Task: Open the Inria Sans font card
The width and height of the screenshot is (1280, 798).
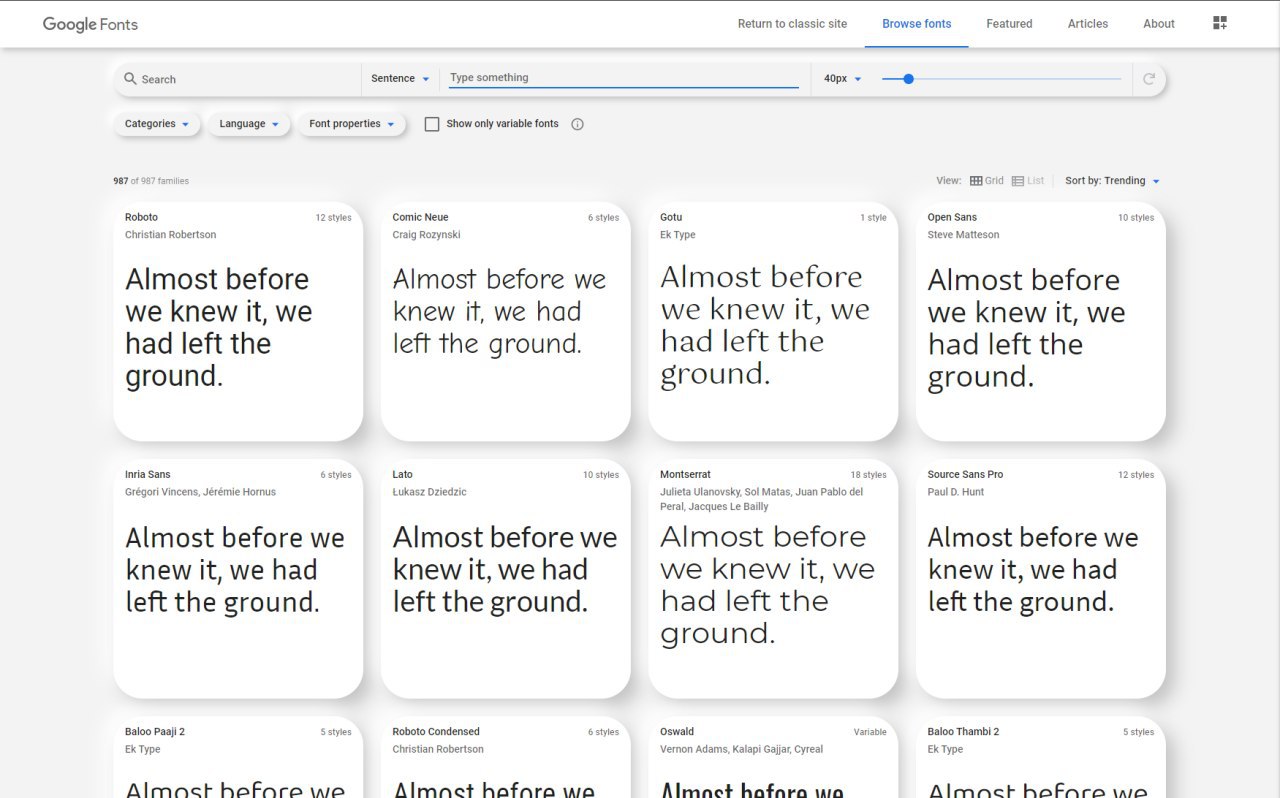Action: pyautogui.click(x=238, y=578)
